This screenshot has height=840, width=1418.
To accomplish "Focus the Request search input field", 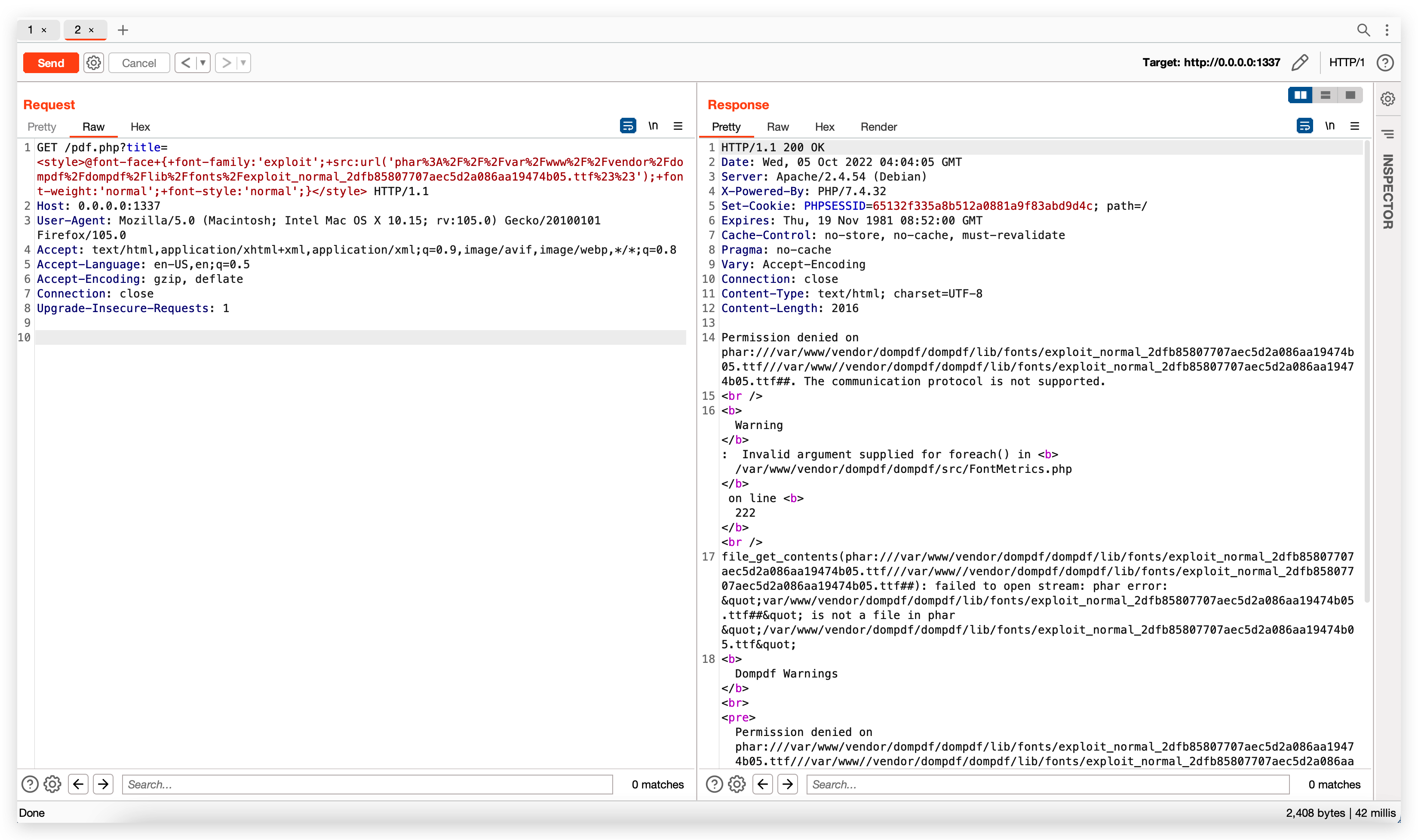I will coord(367,784).
